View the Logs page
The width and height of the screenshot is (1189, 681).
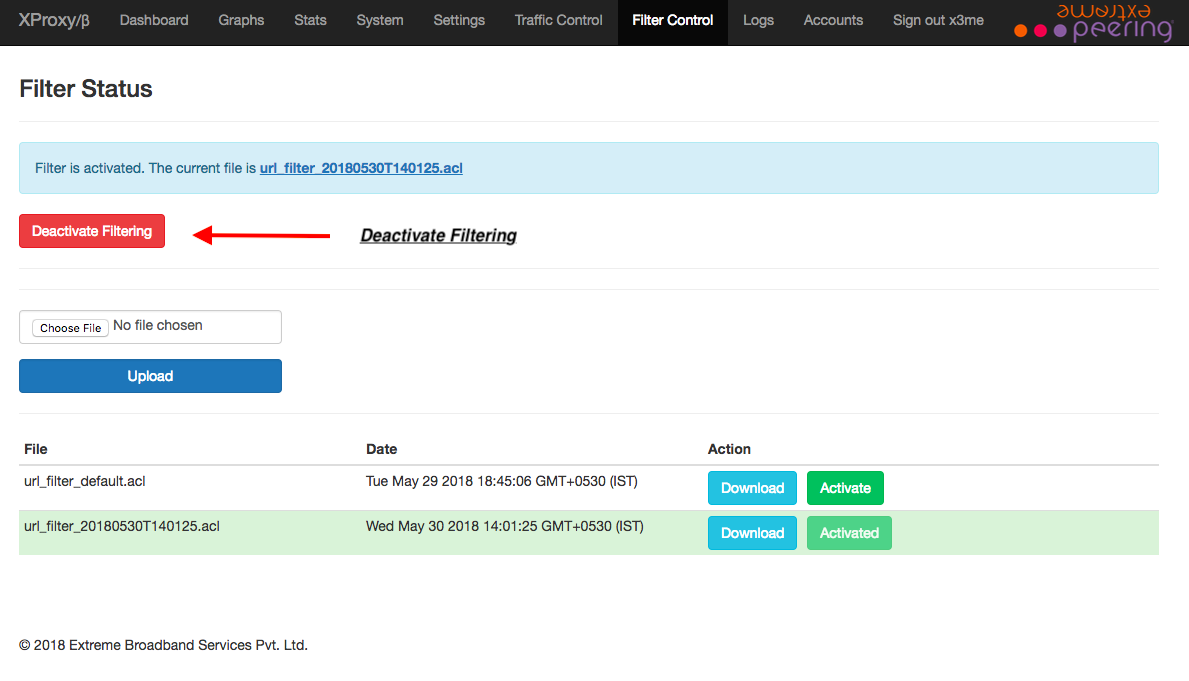758,20
